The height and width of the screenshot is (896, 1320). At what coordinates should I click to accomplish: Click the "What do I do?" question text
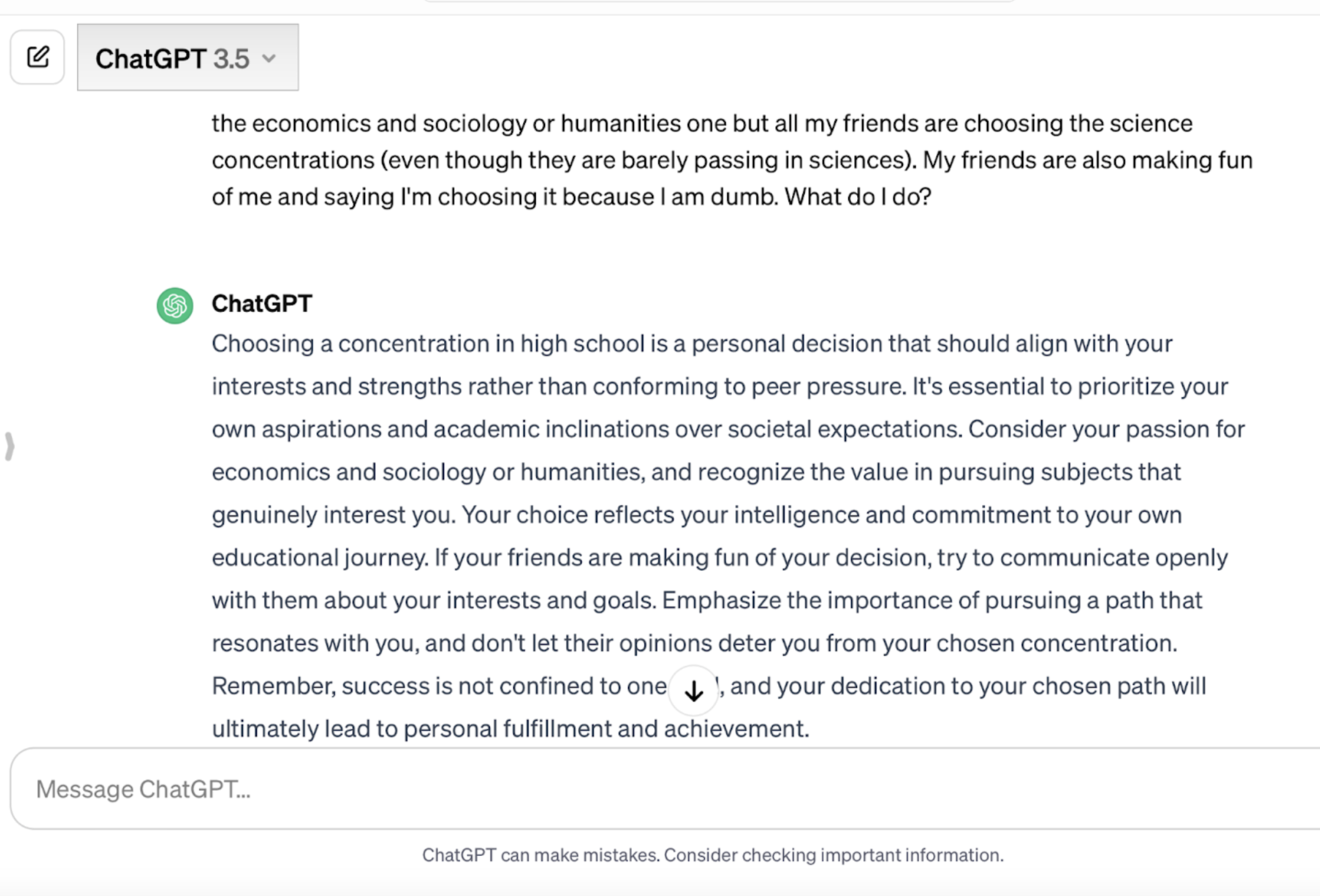pyautogui.click(x=858, y=197)
